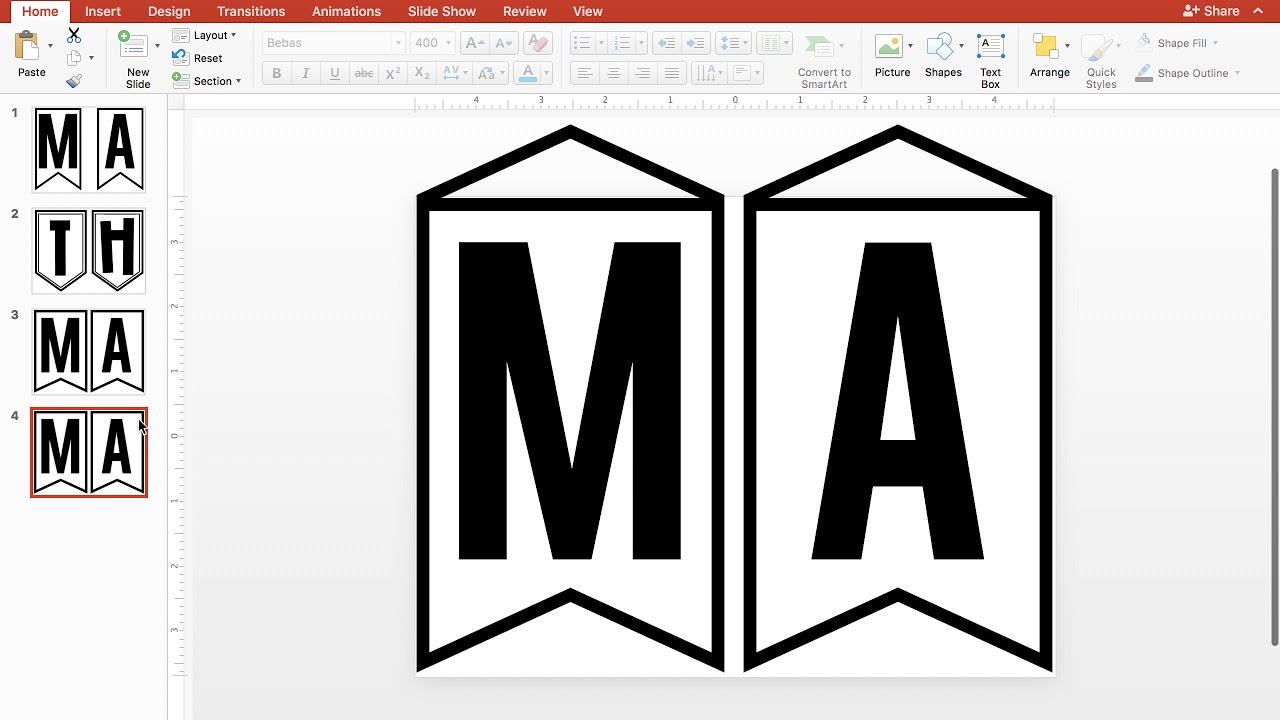Toggle Italic formatting
The width and height of the screenshot is (1280, 720).
(x=305, y=73)
